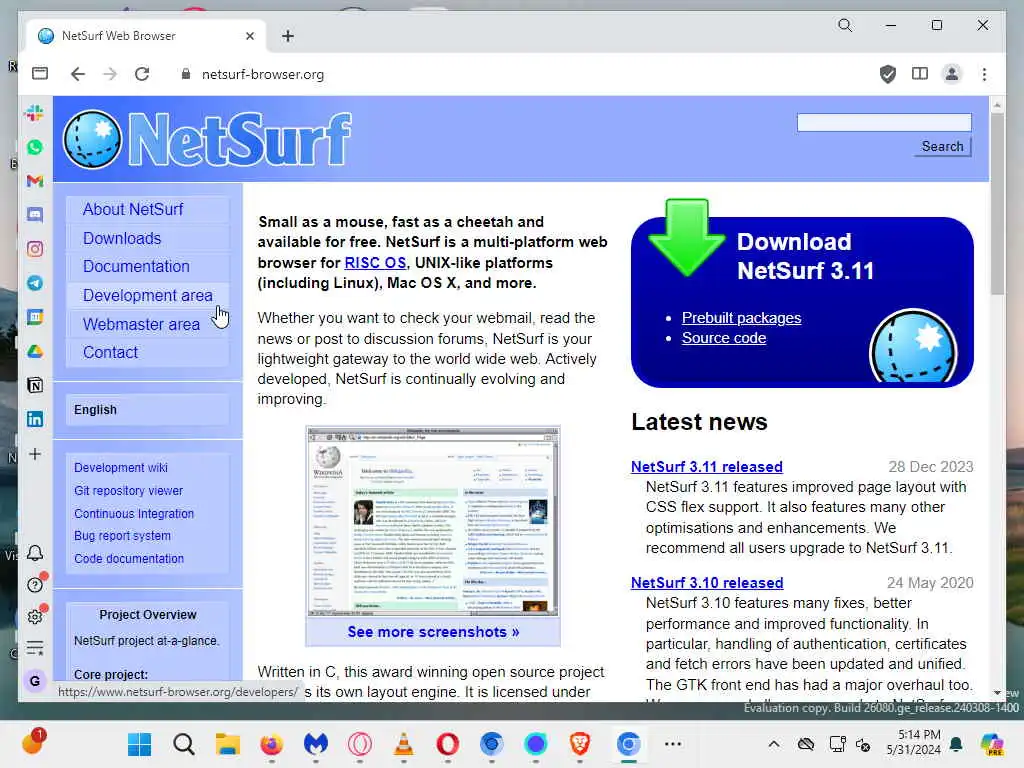Open NetSurf 3.10 released news link

pyautogui.click(x=707, y=583)
